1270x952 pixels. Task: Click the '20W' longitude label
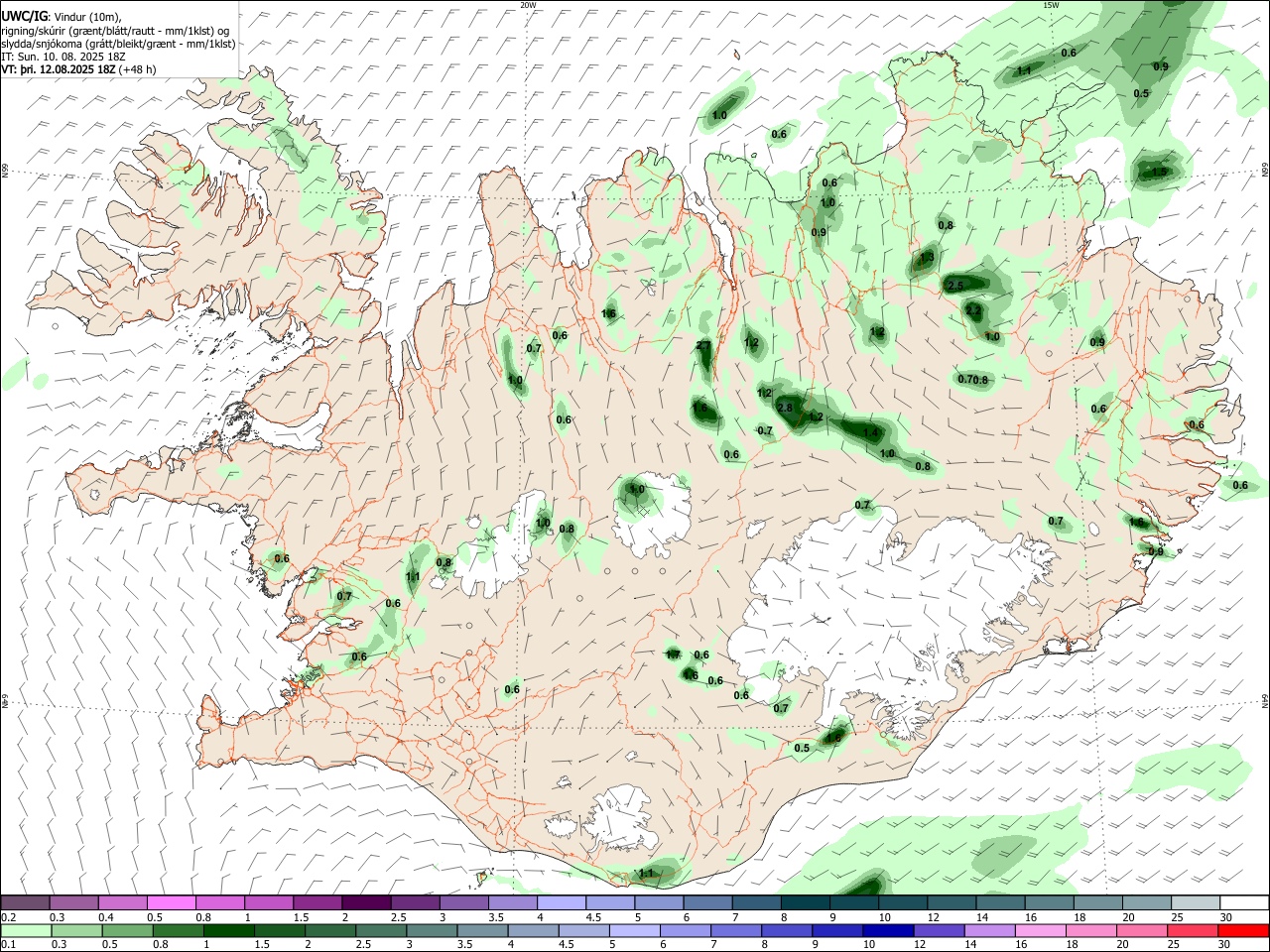(x=529, y=5)
